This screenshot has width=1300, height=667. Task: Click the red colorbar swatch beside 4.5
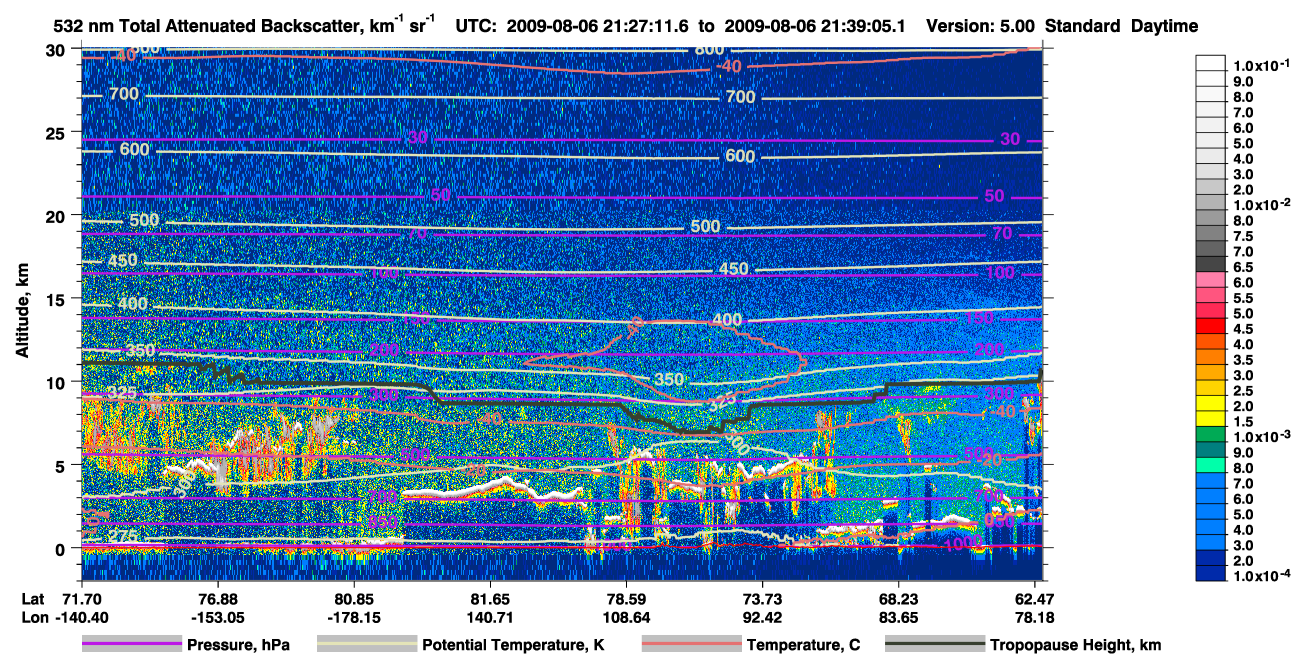click(1211, 326)
